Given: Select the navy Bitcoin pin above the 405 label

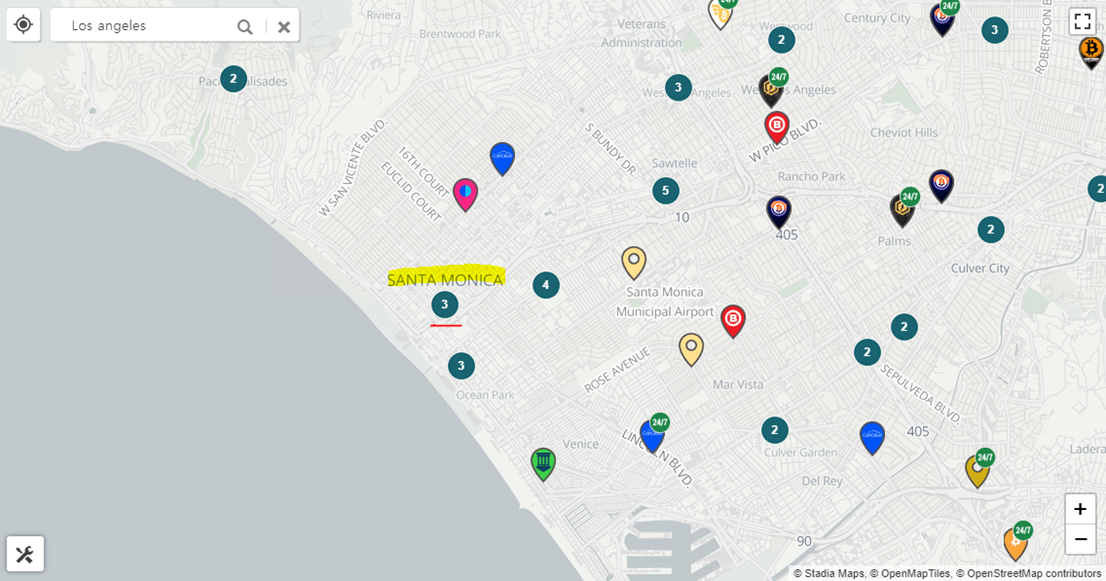Looking at the screenshot, I should pyautogui.click(x=779, y=212).
